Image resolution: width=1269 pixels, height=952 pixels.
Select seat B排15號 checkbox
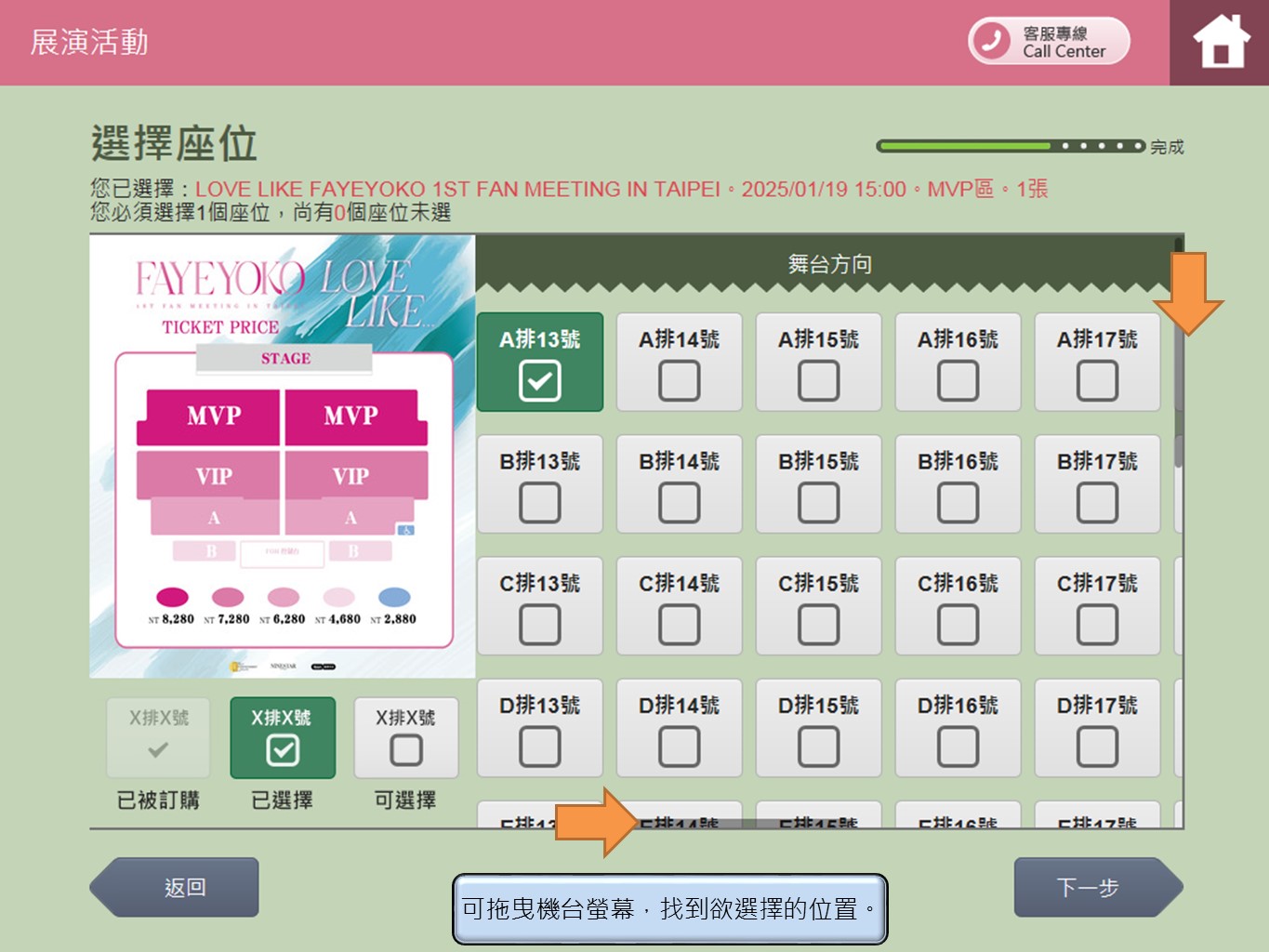(x=818, y=502)
